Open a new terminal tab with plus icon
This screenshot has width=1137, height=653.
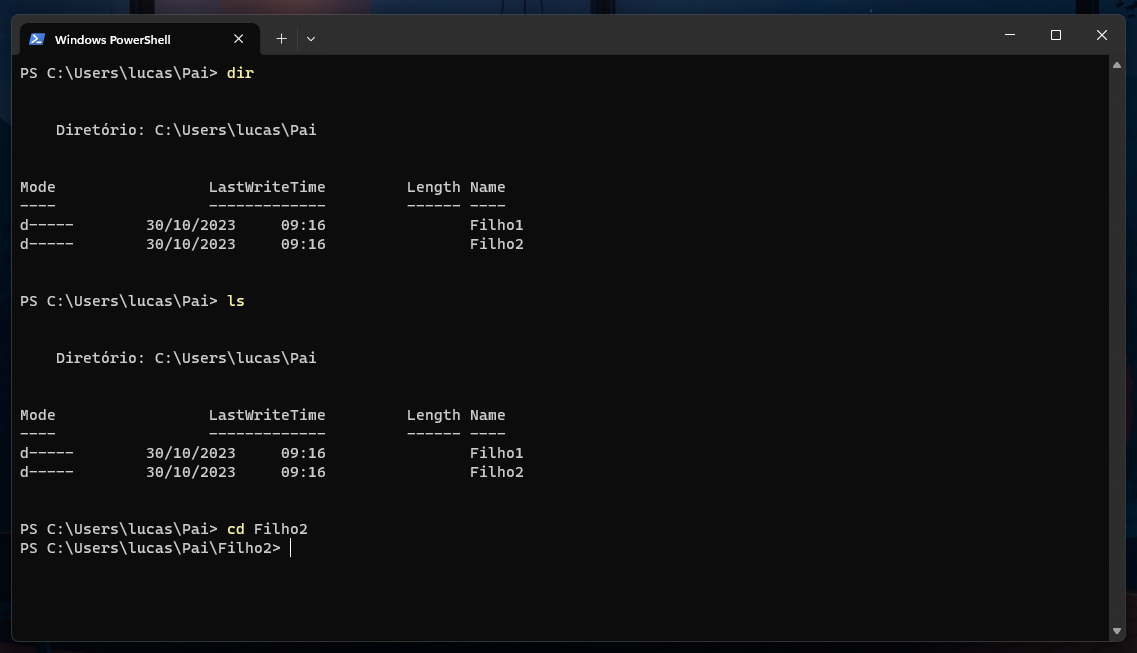(281, 38)
